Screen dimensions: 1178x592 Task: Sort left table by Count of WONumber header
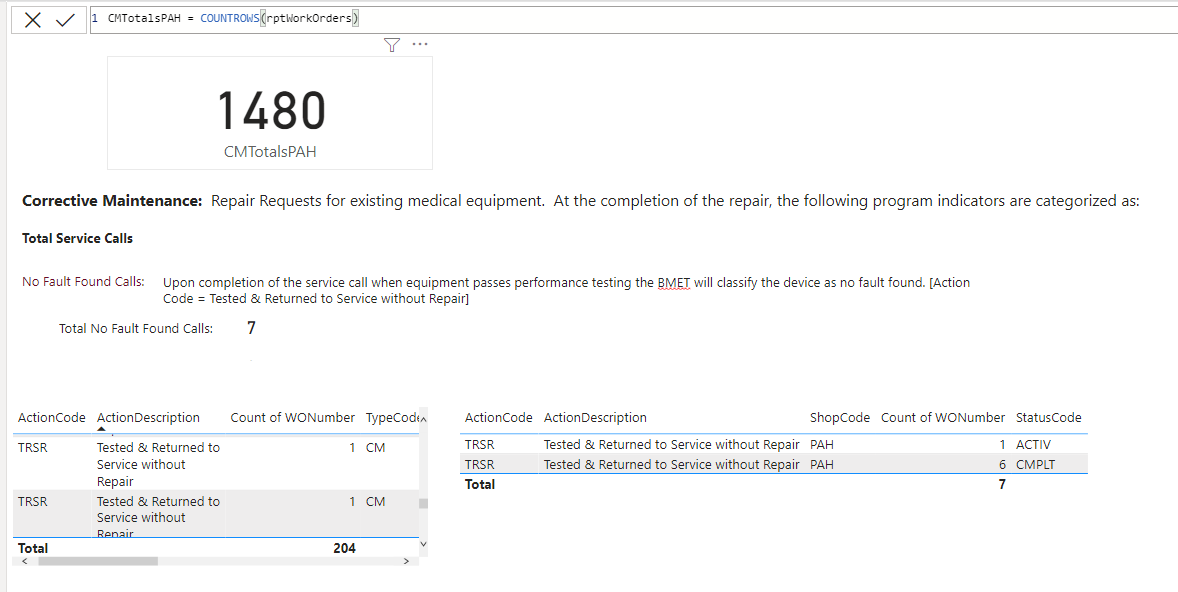[x=292, y=418]
